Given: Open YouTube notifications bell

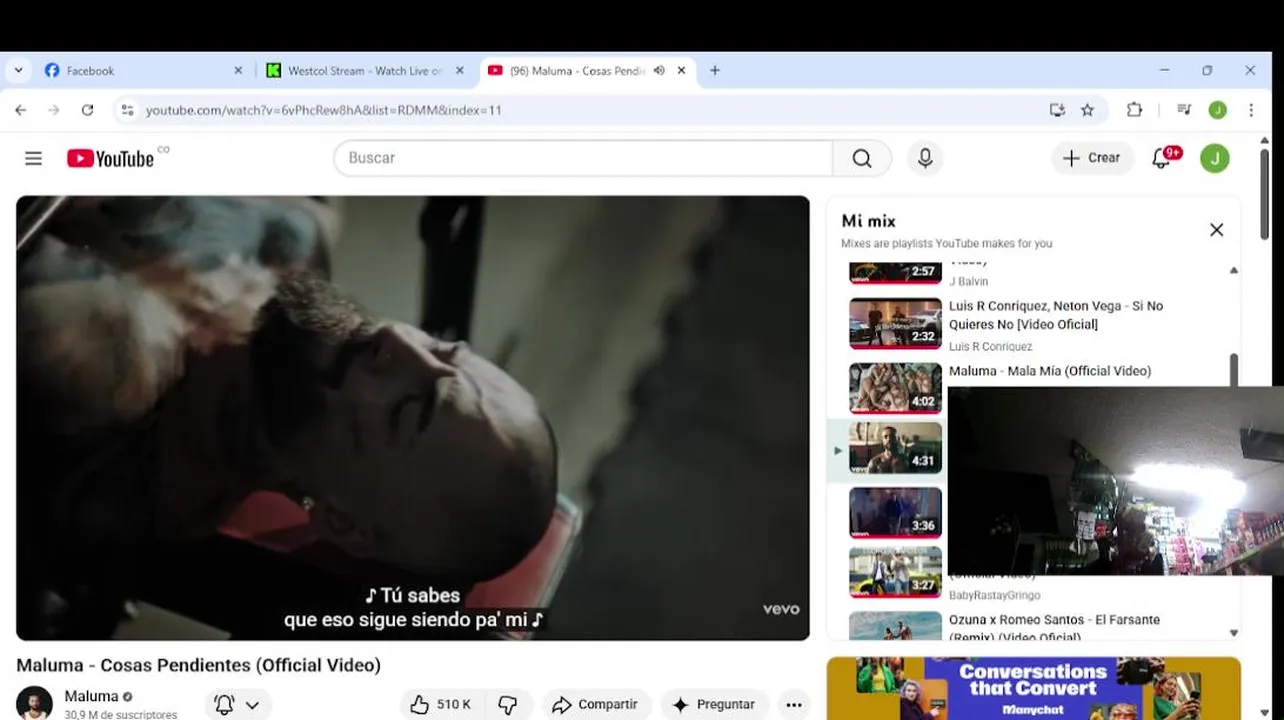Looking at the screenshot, I should (1162, 158).
